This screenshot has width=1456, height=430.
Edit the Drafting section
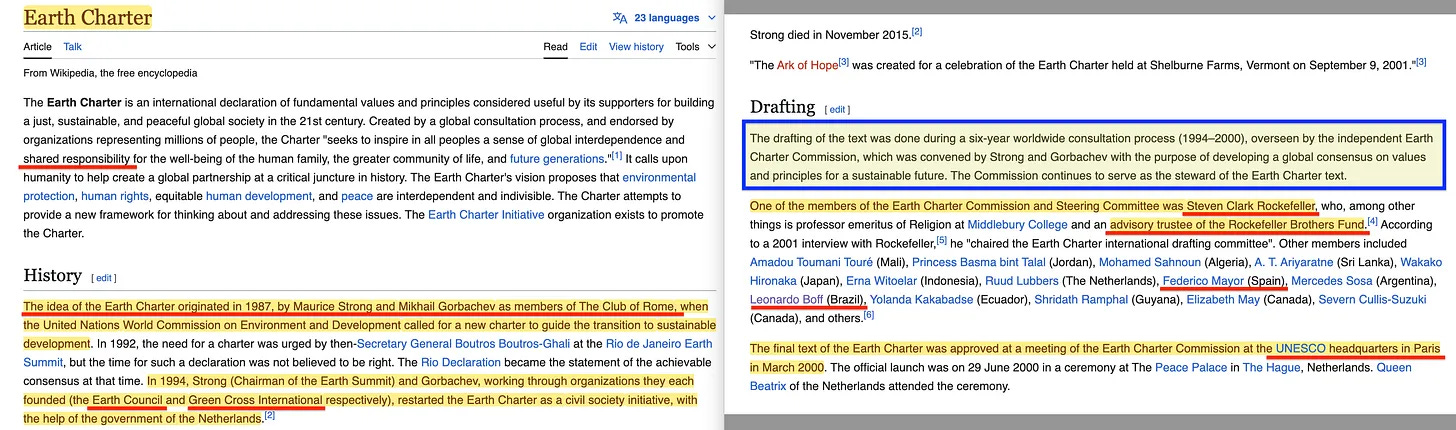coord(837,109)
